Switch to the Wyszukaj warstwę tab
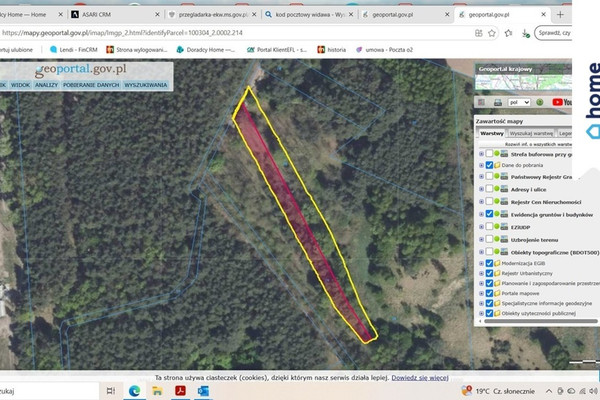 pyautogui.click(x=531, y=133)
